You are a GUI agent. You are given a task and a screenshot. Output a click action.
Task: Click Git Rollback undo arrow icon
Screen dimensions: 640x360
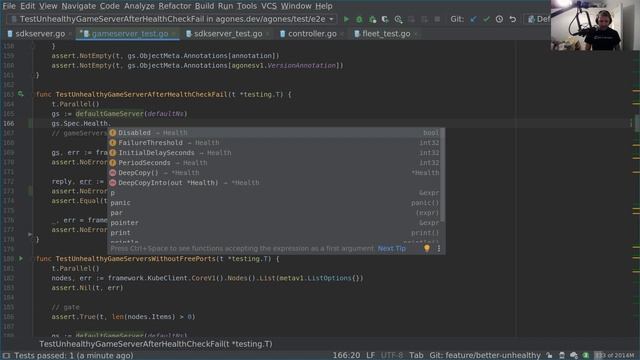513,19
